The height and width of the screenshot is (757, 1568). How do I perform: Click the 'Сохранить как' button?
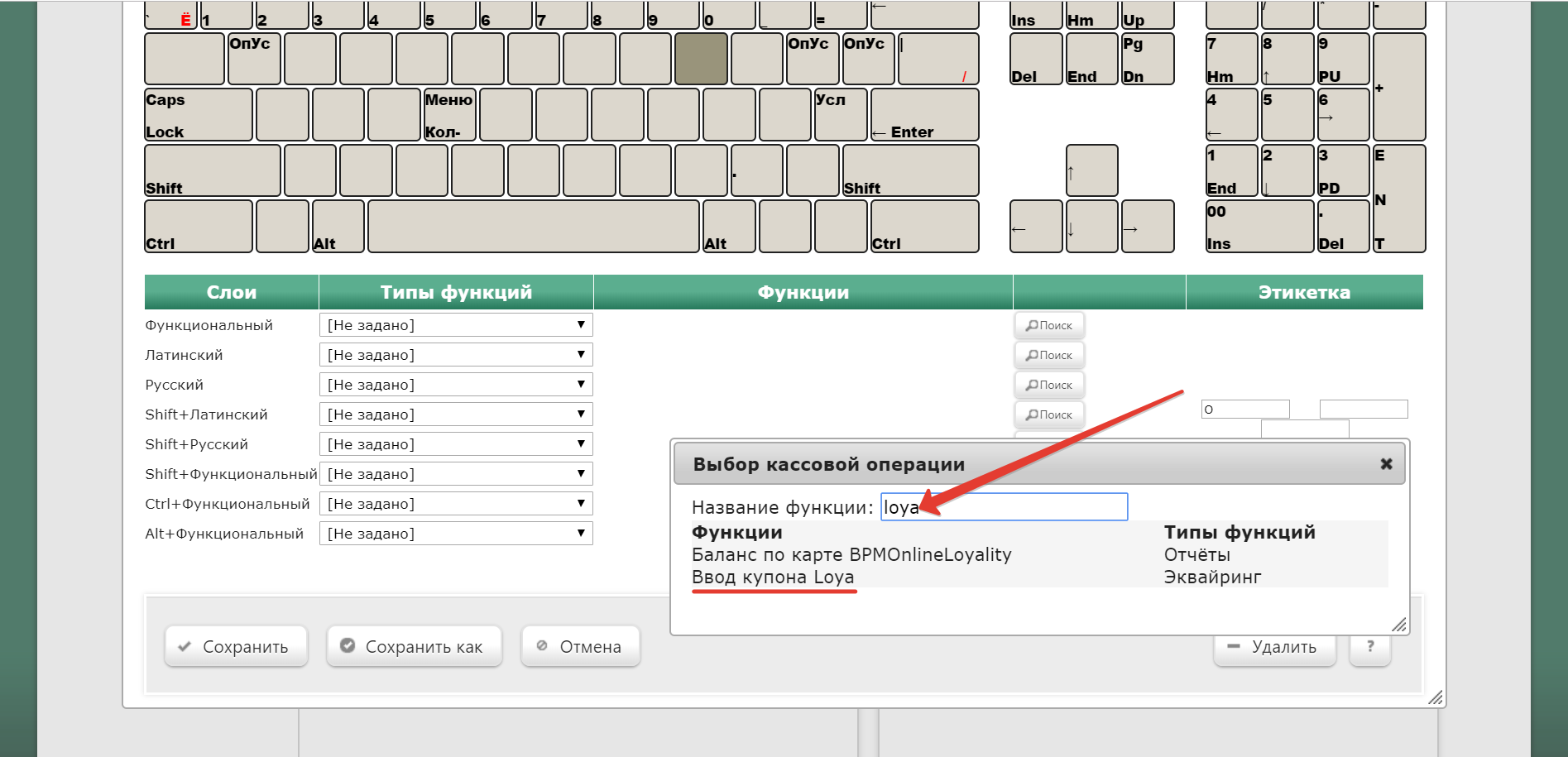[x=415, y=646]
